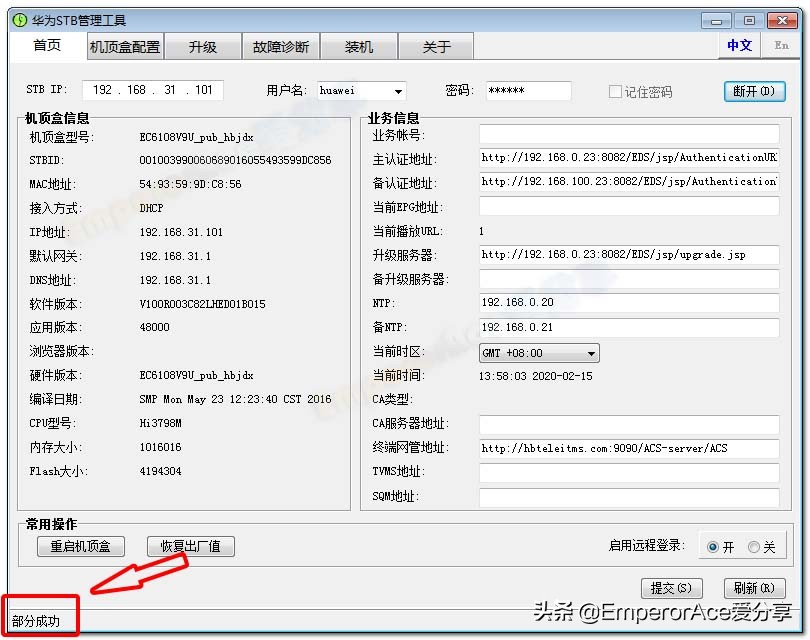Open the 当前时区 GMT+08:00 timezone dropdown
810x640 pixels.
(x=592, y=353)
